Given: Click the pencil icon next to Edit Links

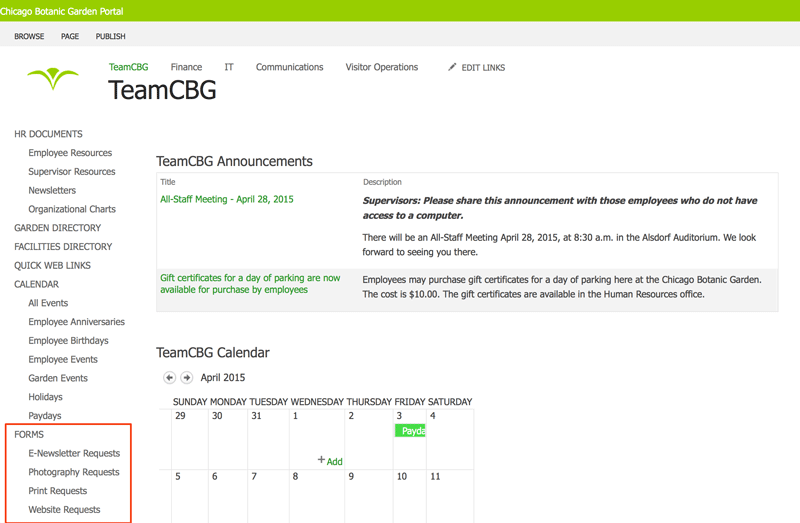Looking at the screenshot, I should [452, 67].
